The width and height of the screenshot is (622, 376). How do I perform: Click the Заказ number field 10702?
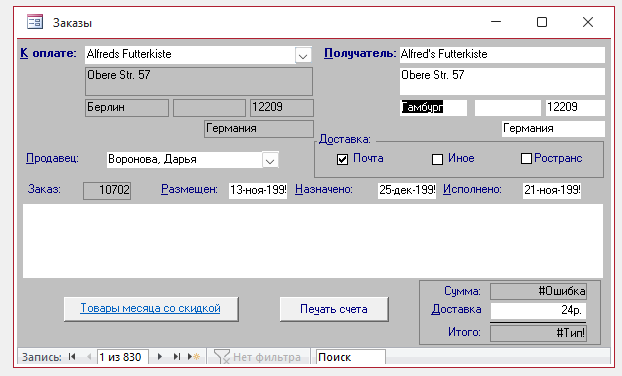click(107, 190)
